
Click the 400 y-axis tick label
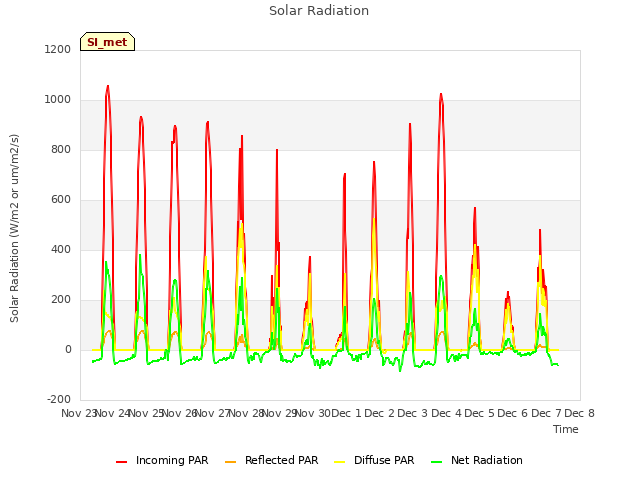[x=61, y=249]
